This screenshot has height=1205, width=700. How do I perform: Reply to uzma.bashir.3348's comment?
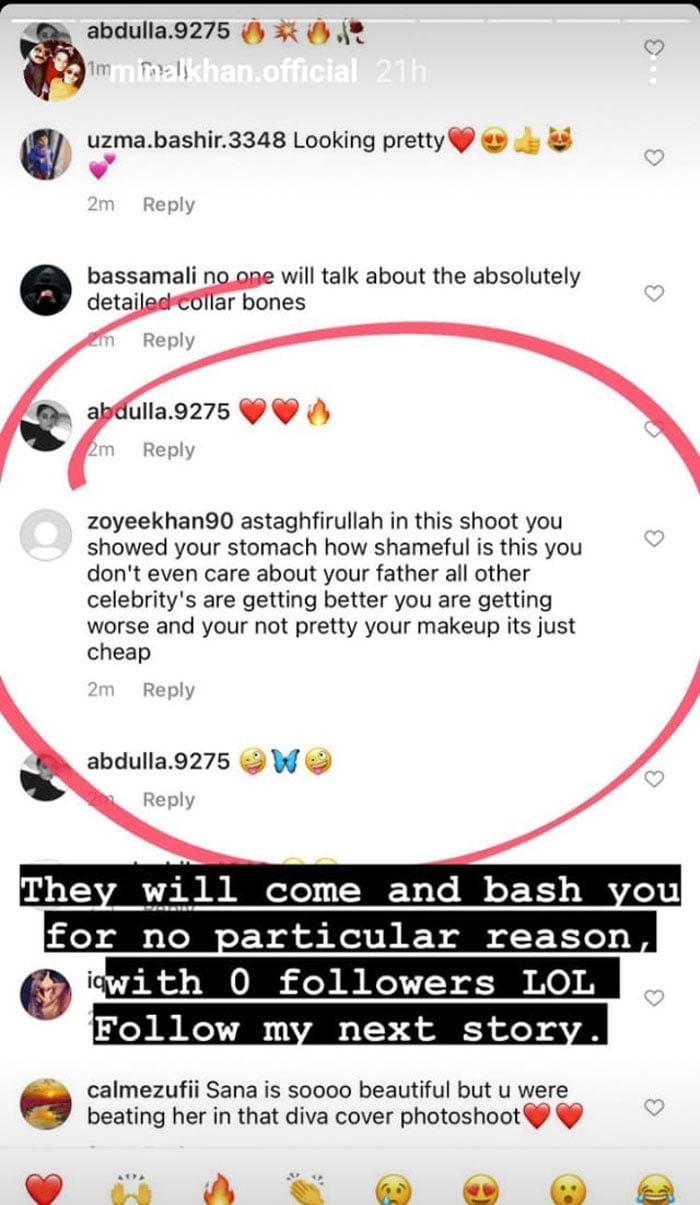click(x=168, y=204)
